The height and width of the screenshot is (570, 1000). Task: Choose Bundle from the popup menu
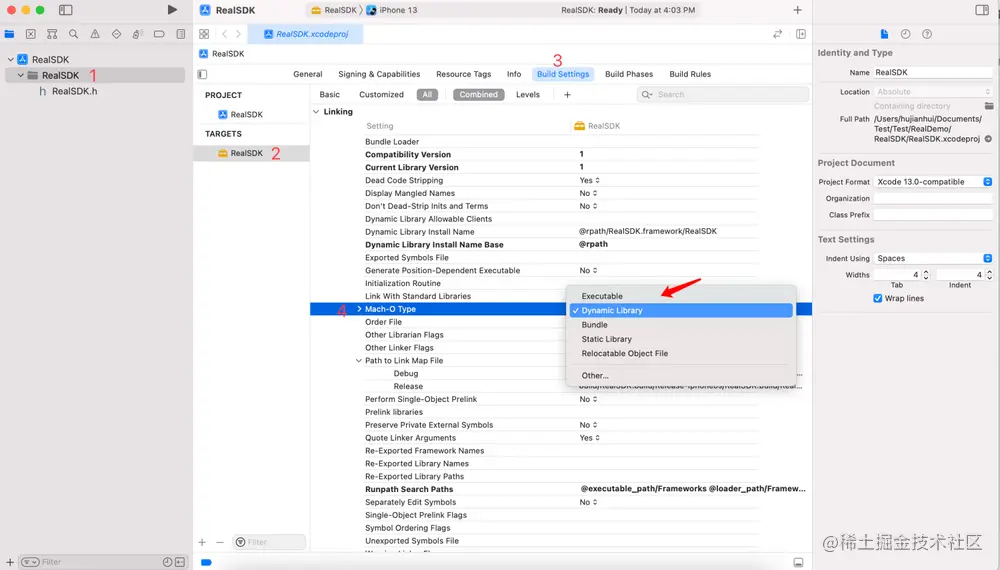point(680,325)
